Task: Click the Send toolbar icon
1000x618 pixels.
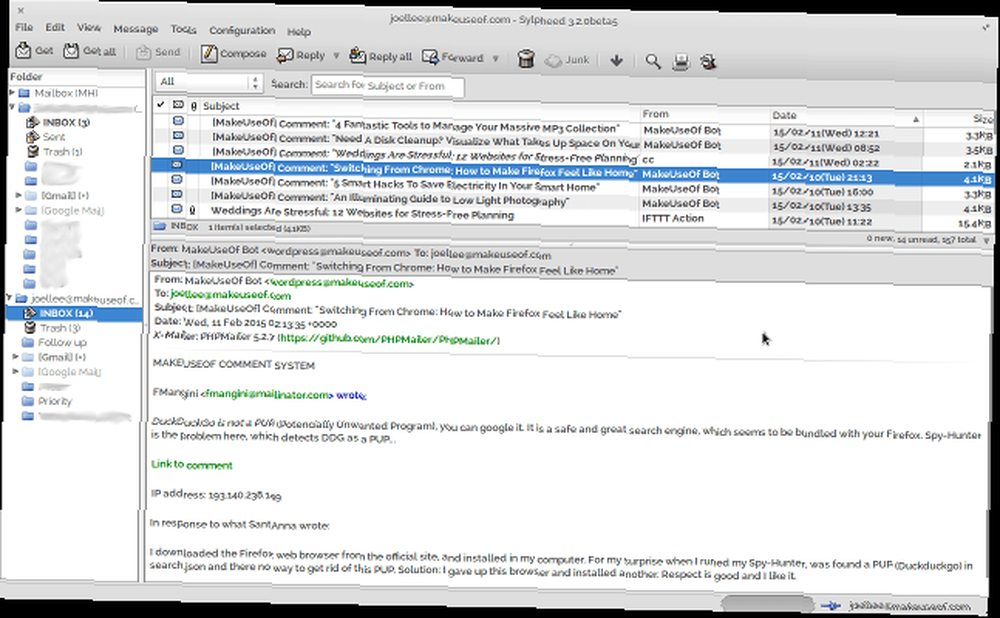Action: [143, 52]
